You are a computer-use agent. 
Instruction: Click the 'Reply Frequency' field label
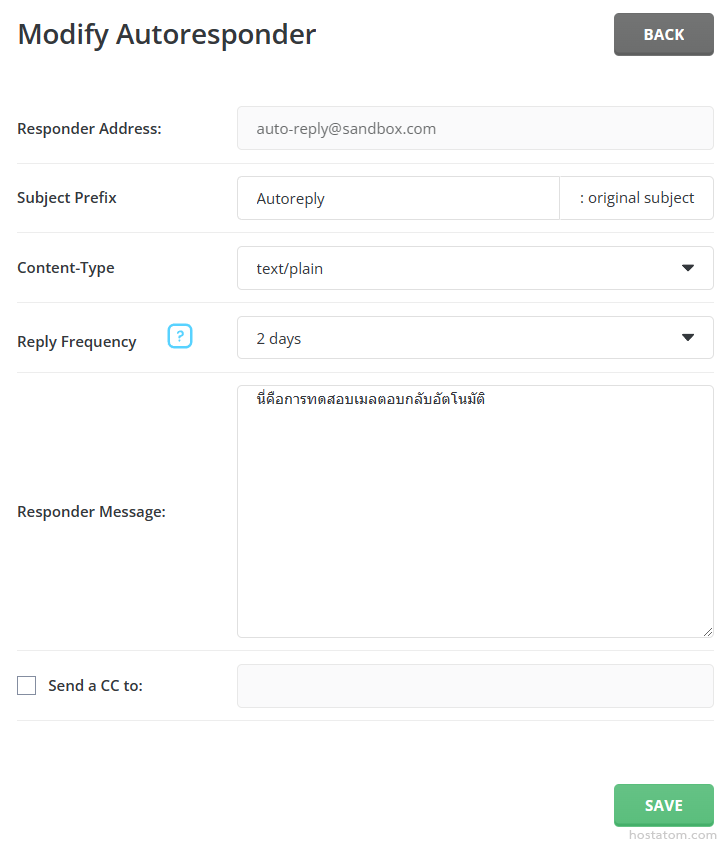[77, 342]
